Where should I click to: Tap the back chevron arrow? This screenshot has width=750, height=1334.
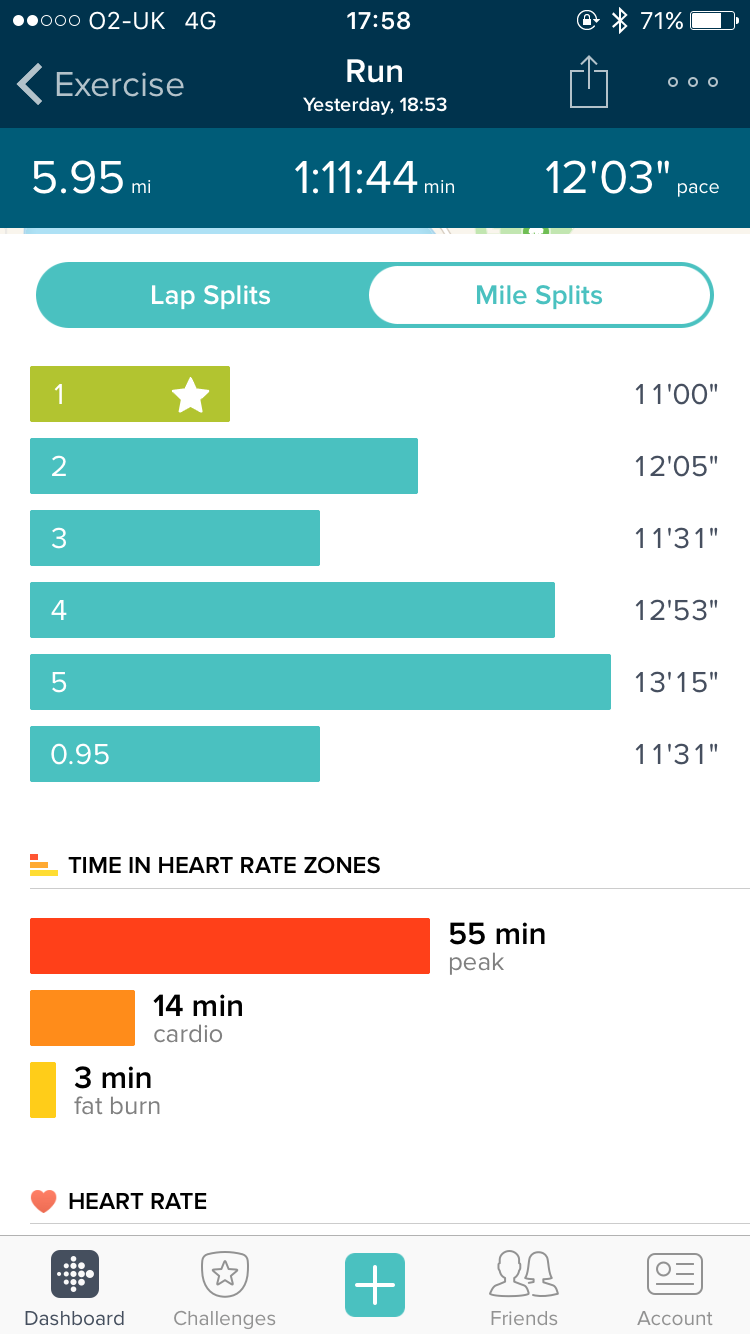[x=30, y=84]
